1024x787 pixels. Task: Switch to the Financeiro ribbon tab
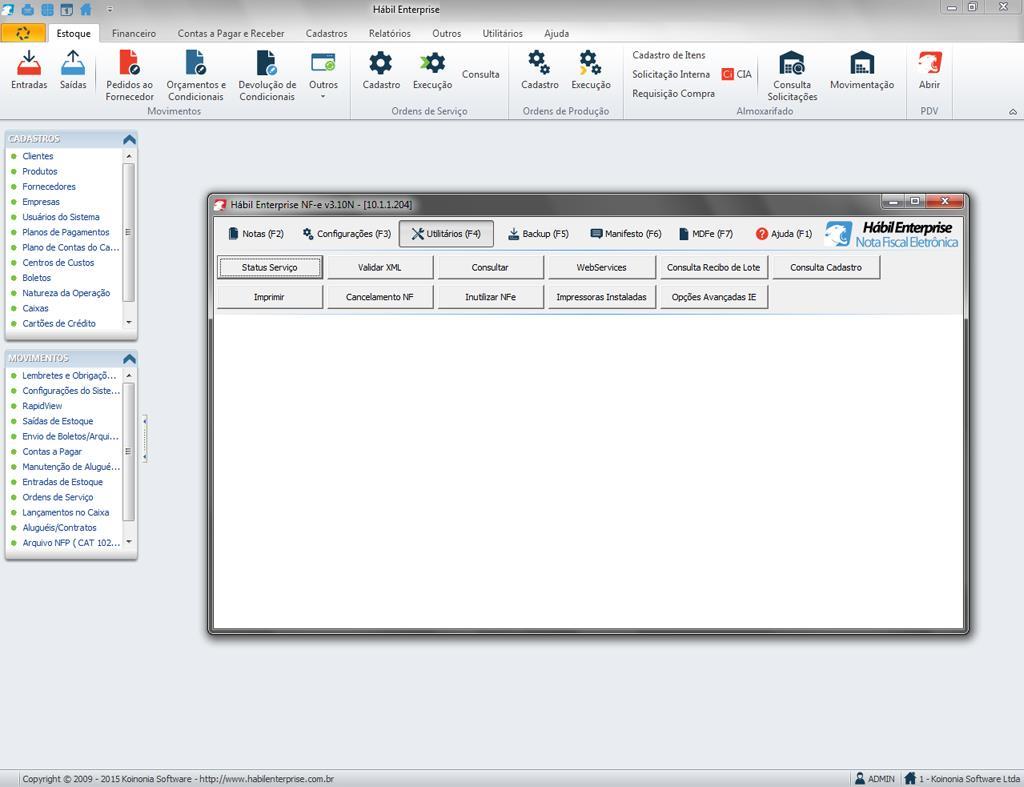coord(134,33)
